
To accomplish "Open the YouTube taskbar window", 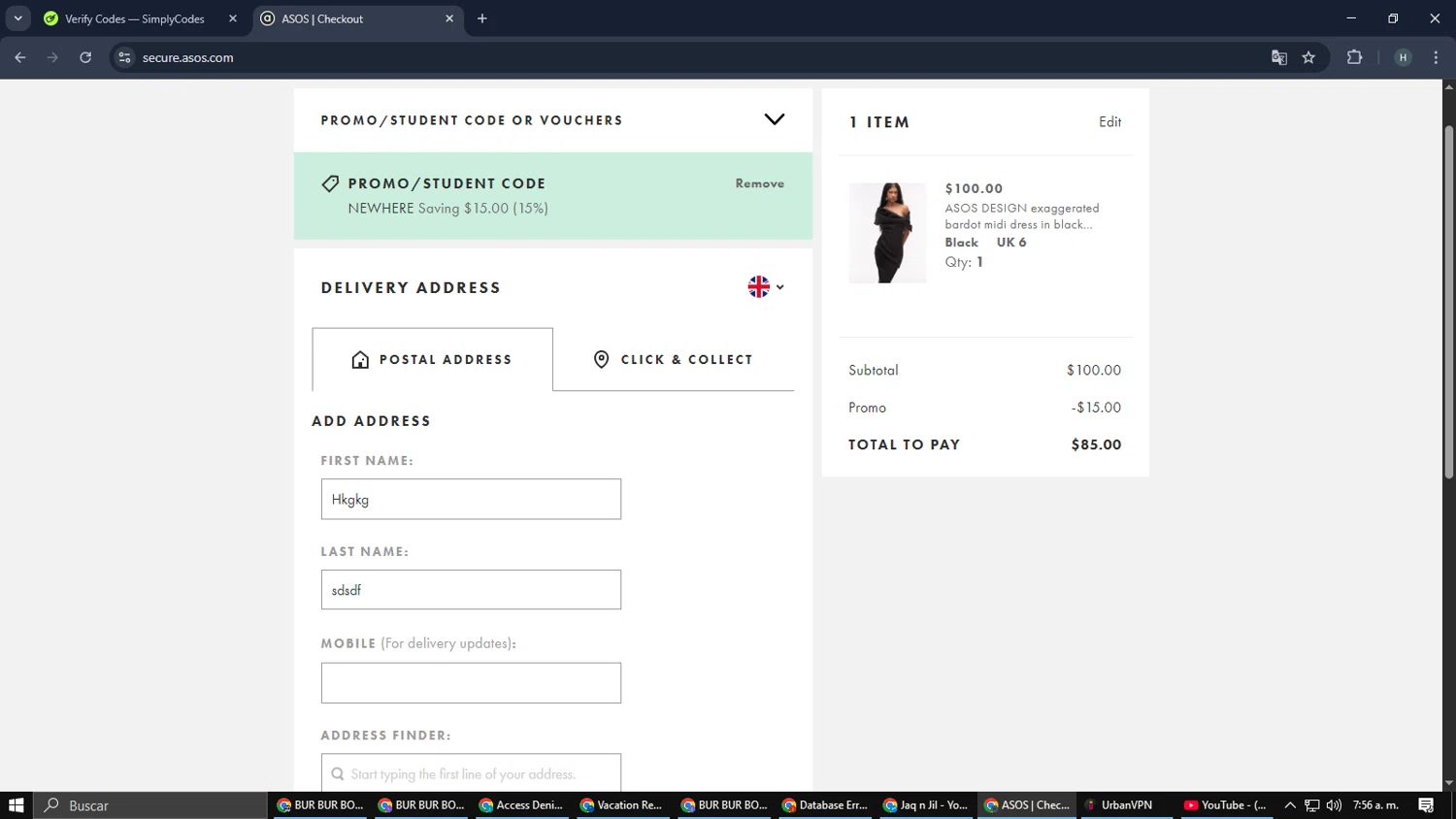I will tap(1225, 805).
